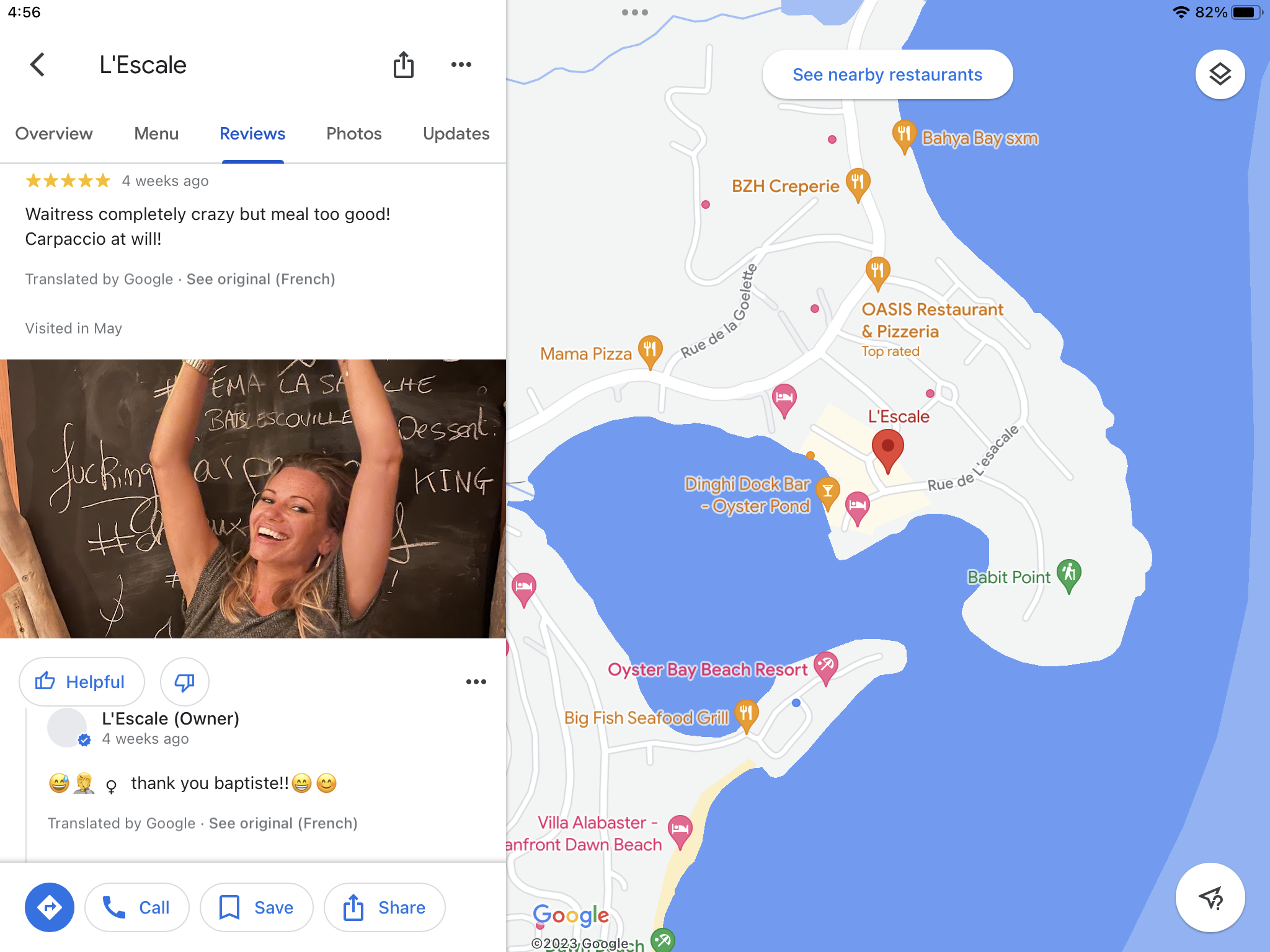
Task: Select the Babit Point hiking marker
Action: [1069, 576]
